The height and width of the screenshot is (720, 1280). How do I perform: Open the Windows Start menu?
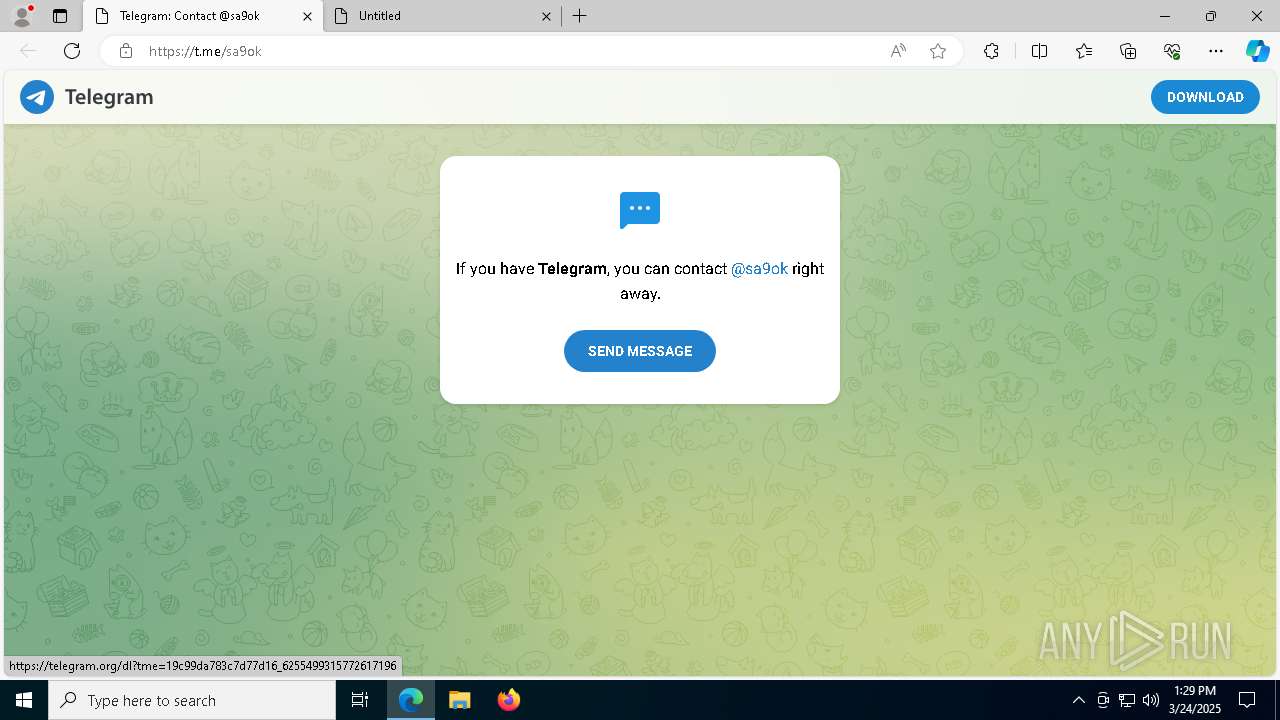[x=24, y=700]
